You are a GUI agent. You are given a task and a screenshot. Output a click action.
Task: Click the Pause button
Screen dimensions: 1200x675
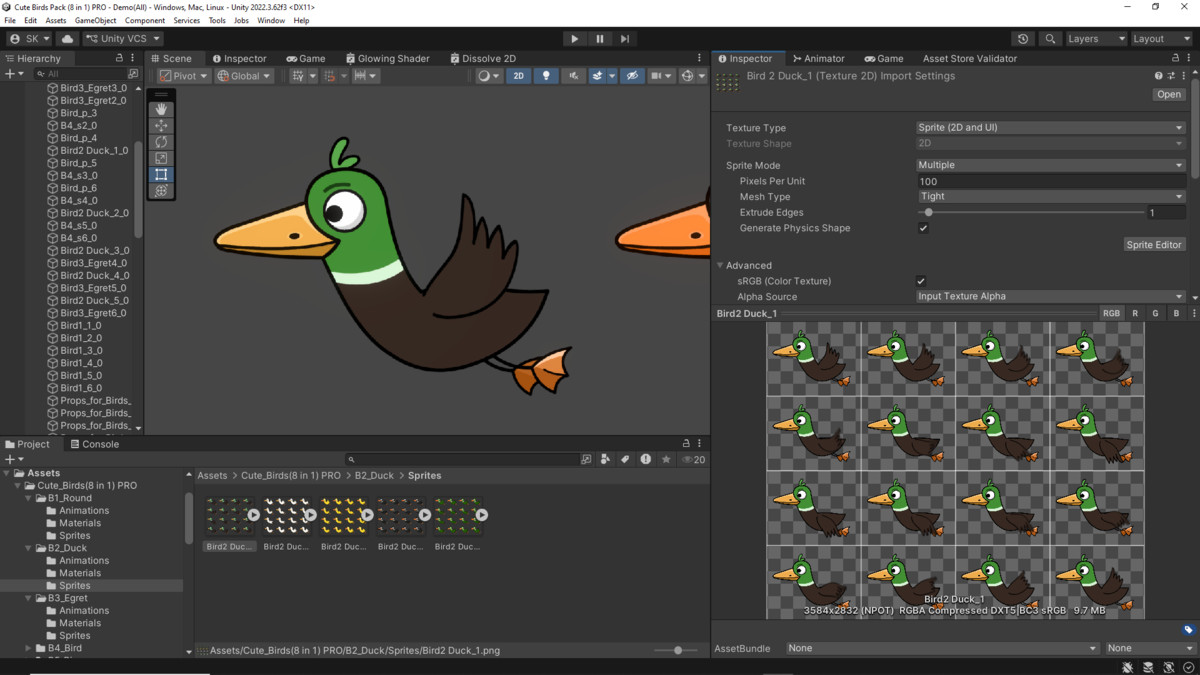point(600,39)
